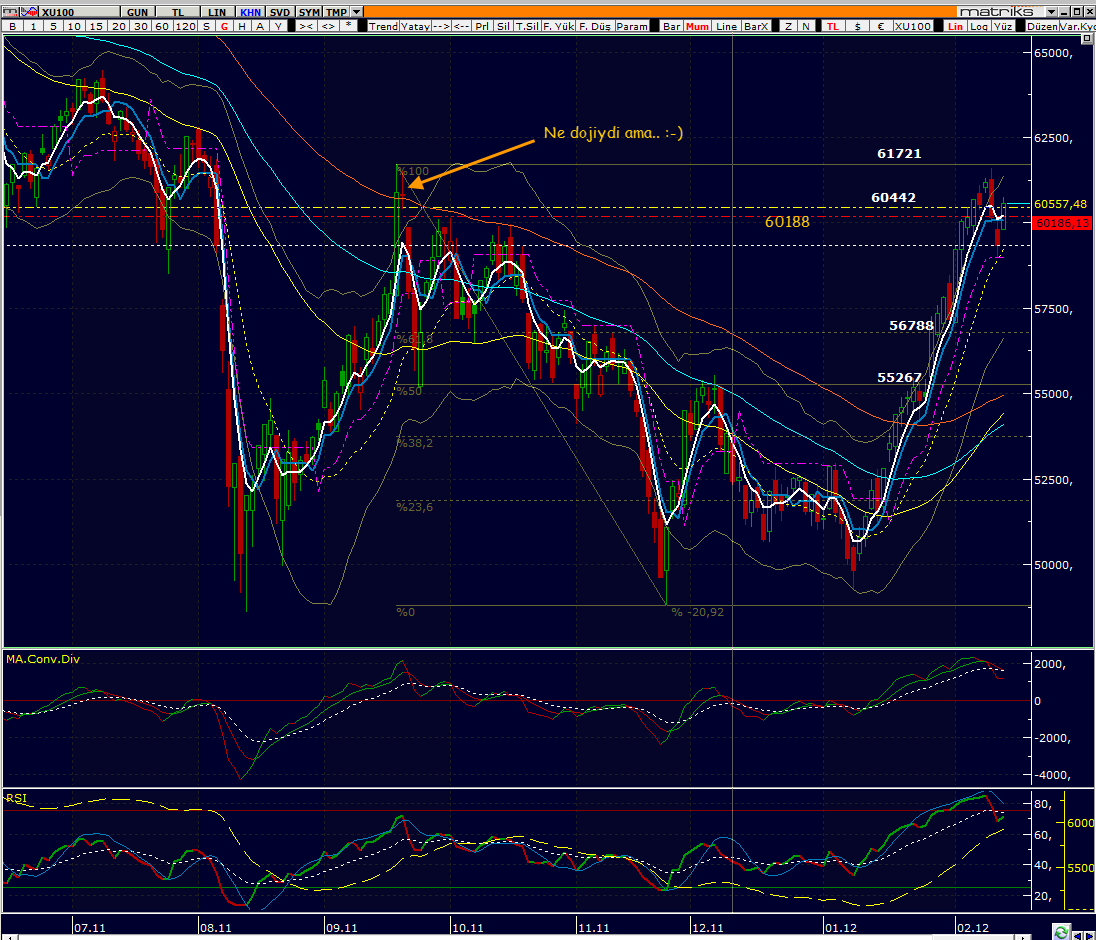The image size is (1096, 940).
Task: Click the Param settings button
Action: tap(632, 26)
